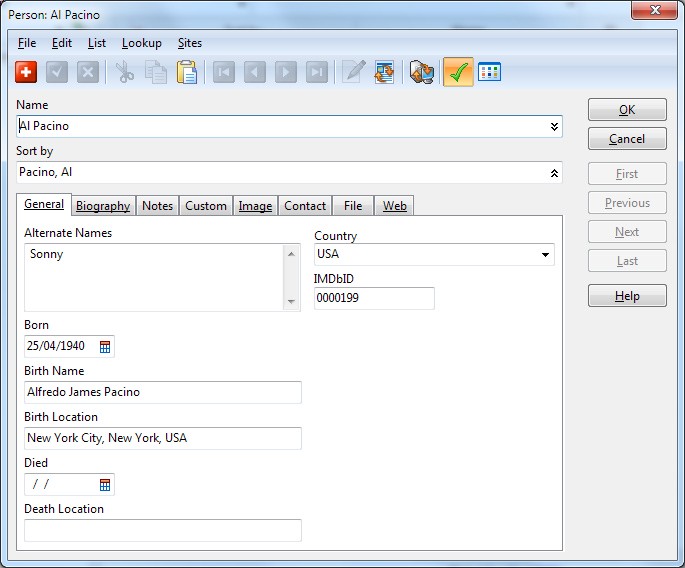Collapse the Sort by field chevron
Screen dimensions: 685x568
coord(554,173)
